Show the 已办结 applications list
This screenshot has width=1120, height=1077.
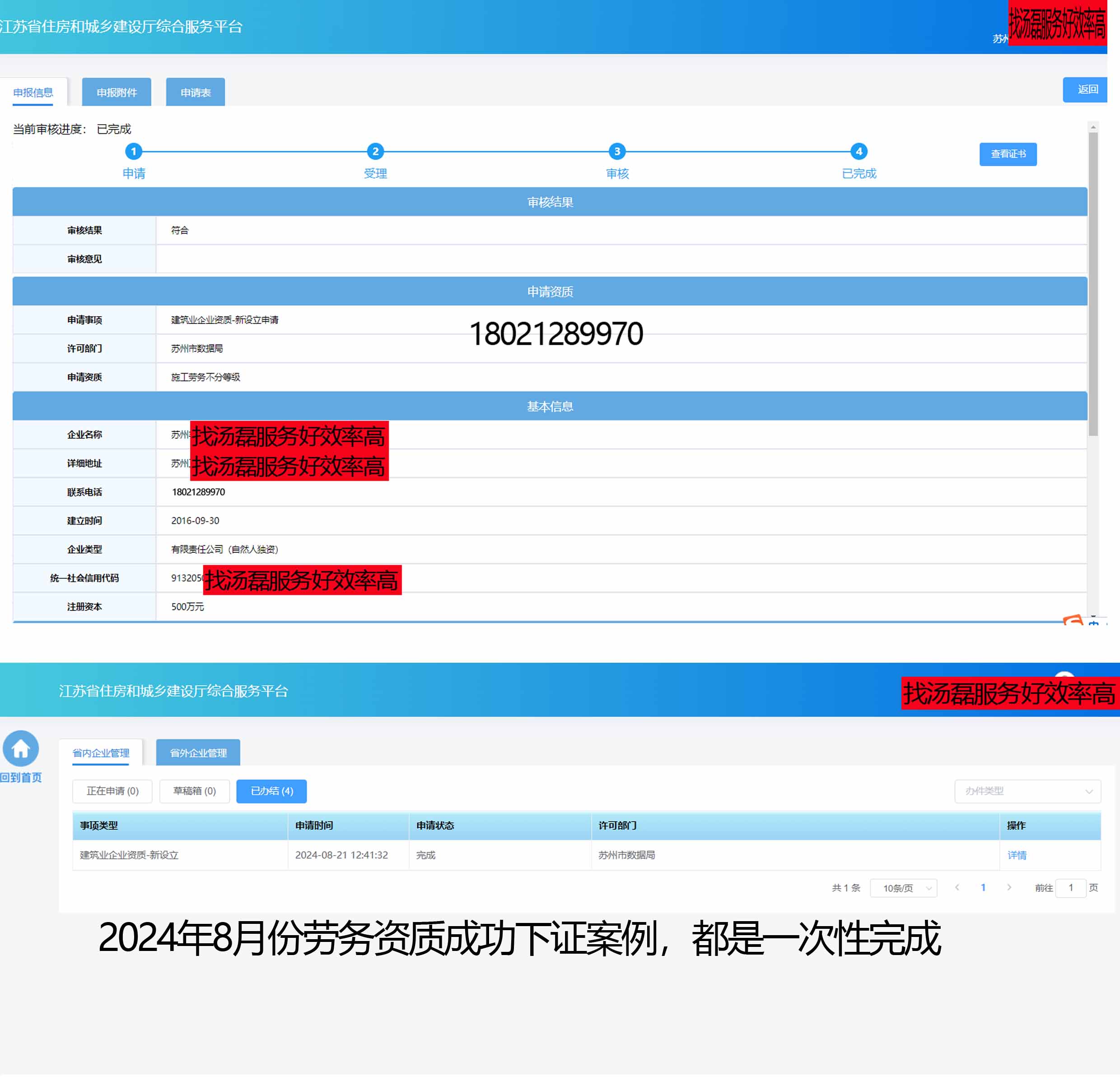tap(271, 791)
